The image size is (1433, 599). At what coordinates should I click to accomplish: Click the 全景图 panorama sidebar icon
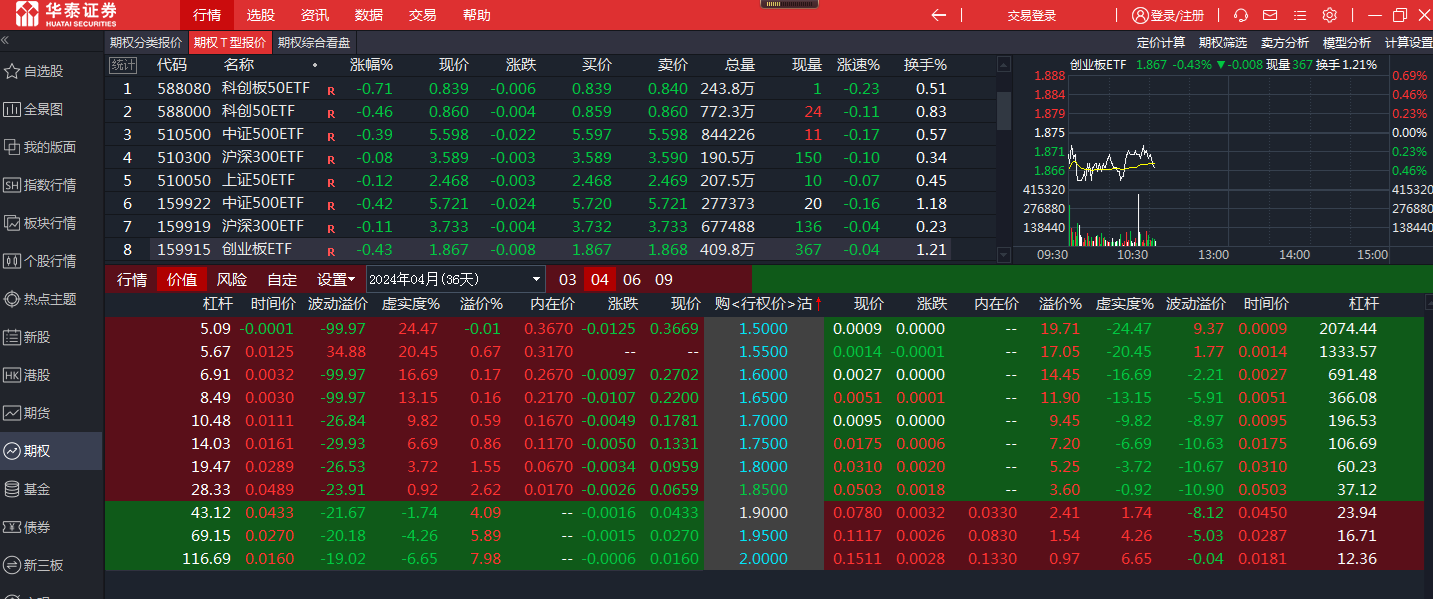click(x=12, y=109)
